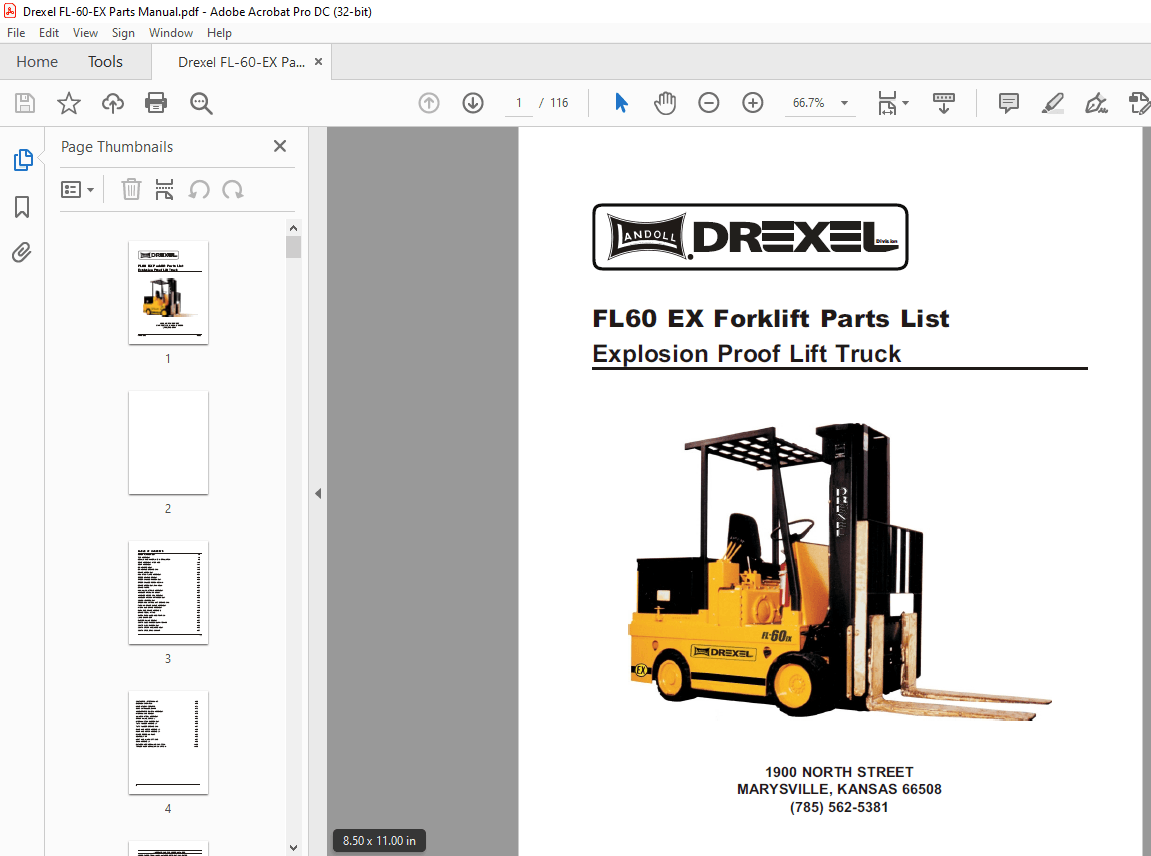
Task: Switch to the Home tab
Action: pos(37,61)
